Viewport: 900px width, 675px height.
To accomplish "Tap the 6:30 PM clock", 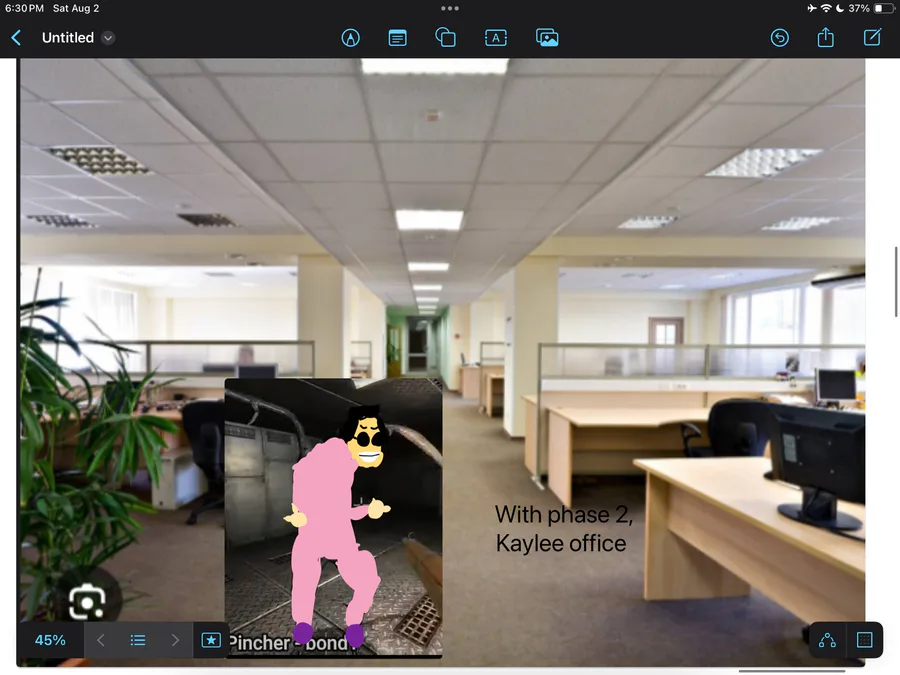I will (24, 9).
